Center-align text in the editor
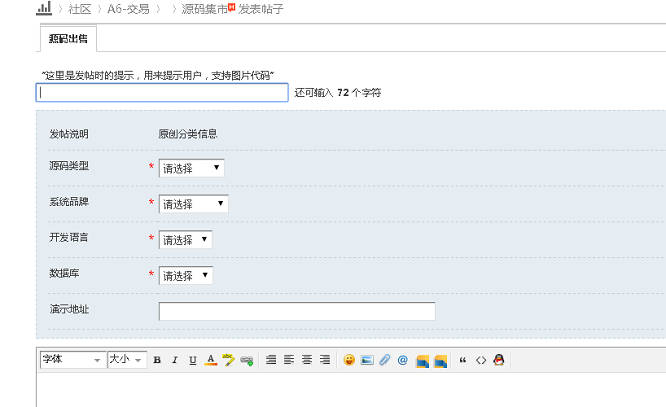Image resolution: width=666 pixels, height=407 pixels. (x=307, y=360)
